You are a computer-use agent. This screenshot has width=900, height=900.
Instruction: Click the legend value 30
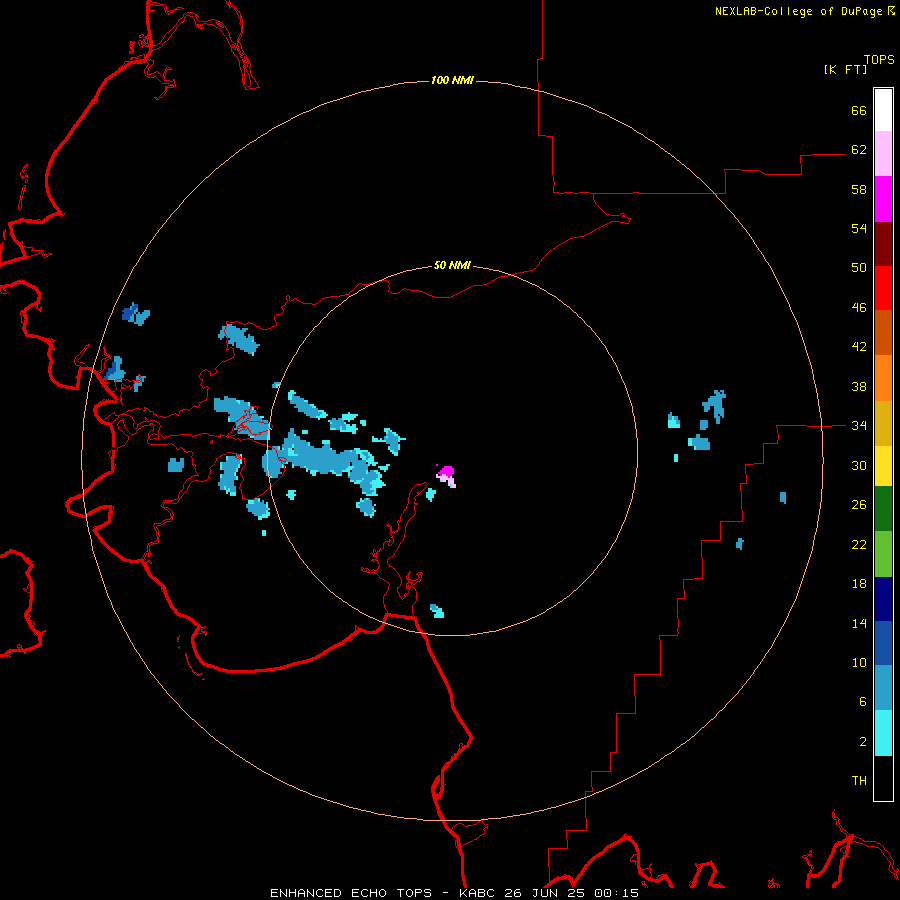pos(859,465)
